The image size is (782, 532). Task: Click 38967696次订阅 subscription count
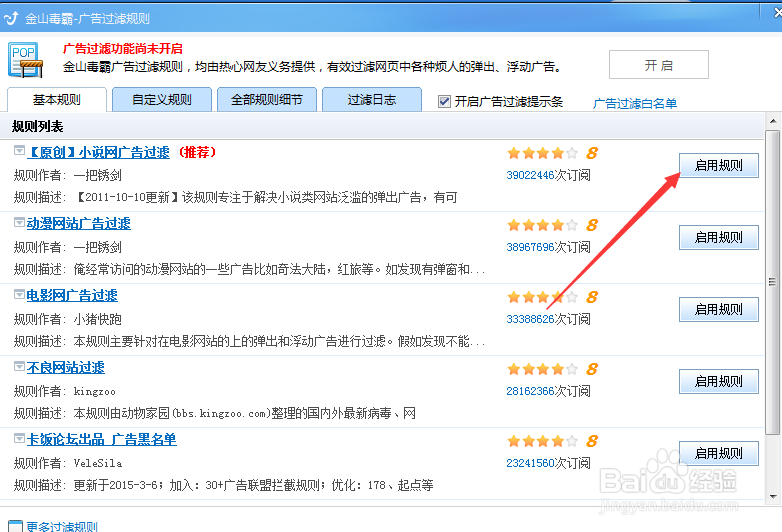pos(548,247)
